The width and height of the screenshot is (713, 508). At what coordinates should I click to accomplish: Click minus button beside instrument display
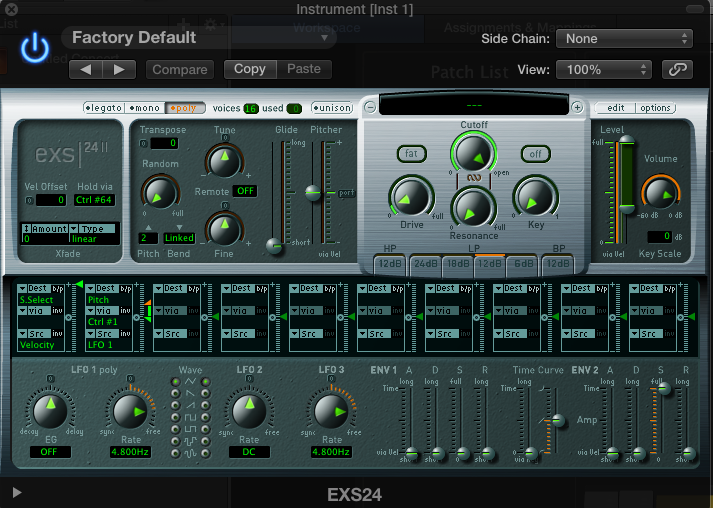[370, 107]
